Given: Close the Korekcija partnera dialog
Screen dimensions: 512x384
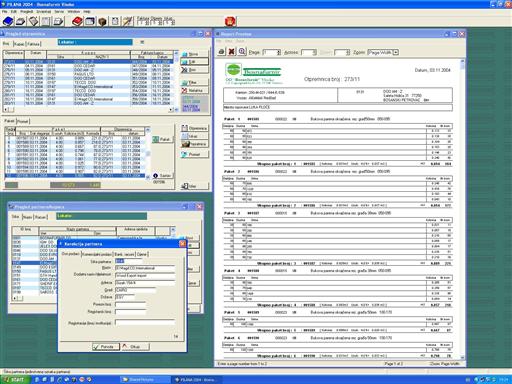Looking at the screenshot, I should 182,244.
